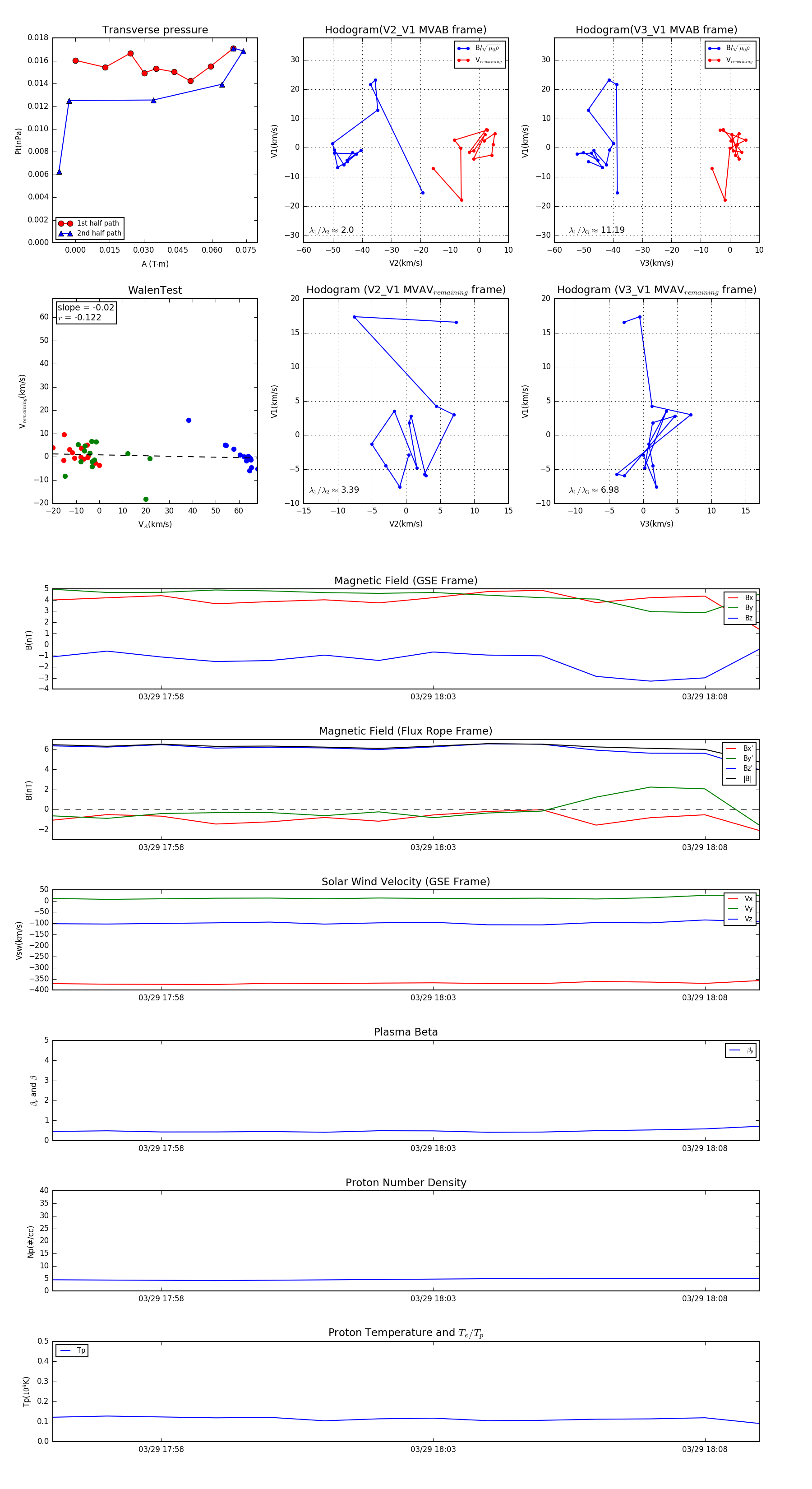
Task: Click the eigenvalue ratio annotation "≈ 2.0"
Action: 331,230
